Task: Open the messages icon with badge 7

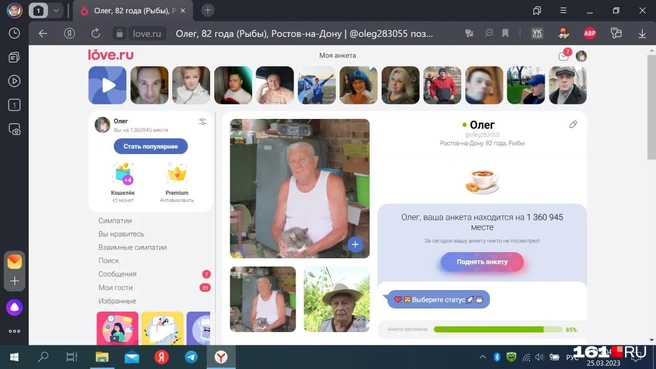Action: coord(564,56)
